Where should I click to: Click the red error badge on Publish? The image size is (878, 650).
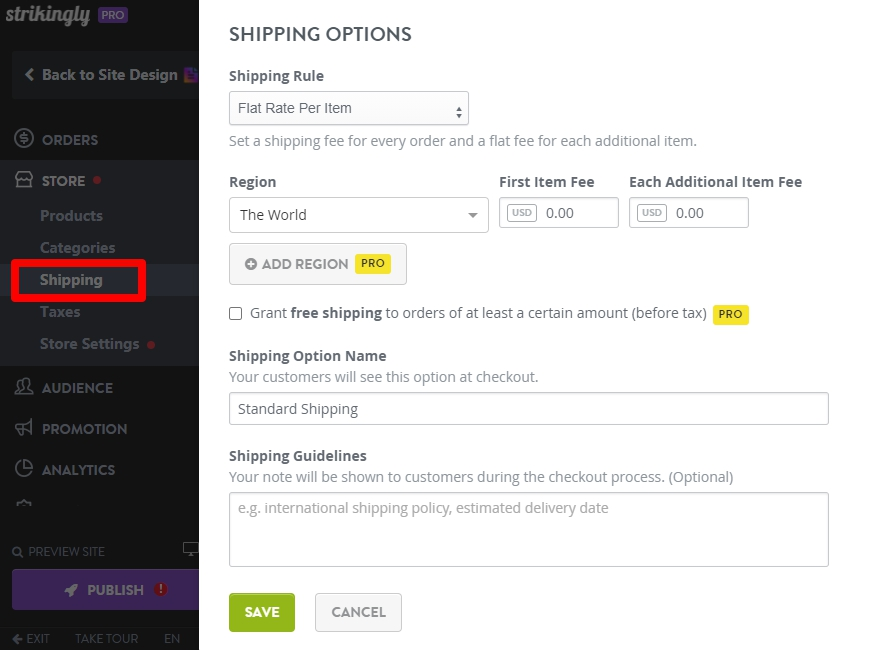click(162, 590)
